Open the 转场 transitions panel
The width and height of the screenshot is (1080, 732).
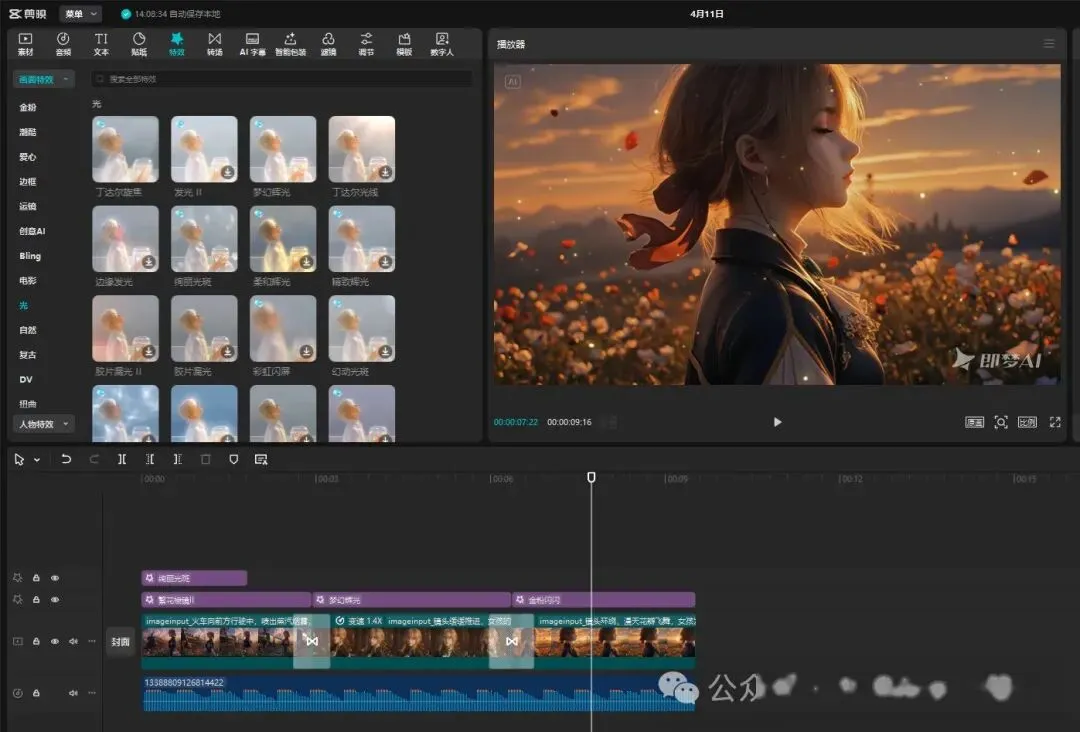(215, 43)
